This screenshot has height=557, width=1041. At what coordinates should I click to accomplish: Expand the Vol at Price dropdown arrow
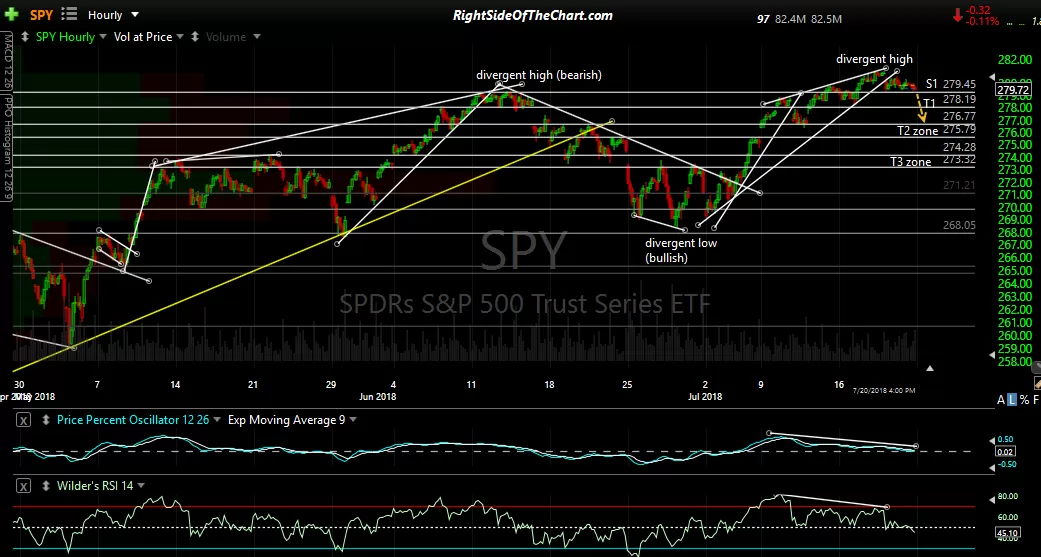181,37
